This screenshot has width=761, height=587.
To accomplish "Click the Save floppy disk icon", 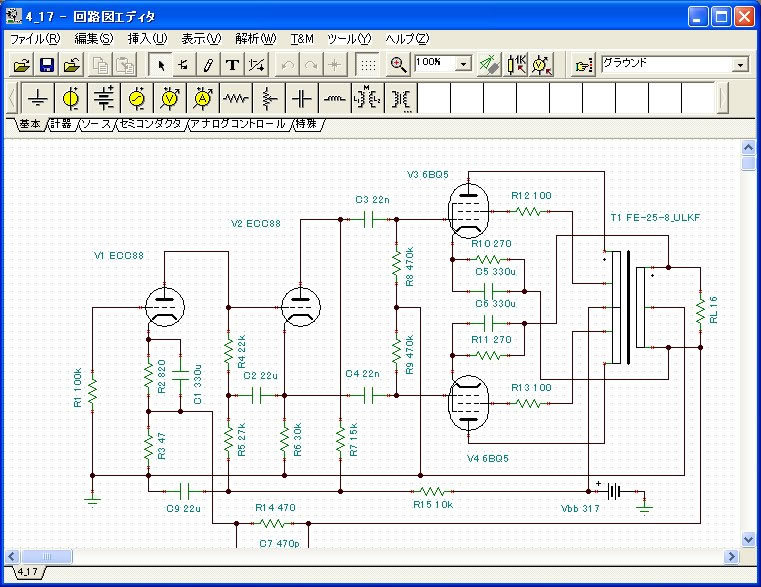I will click(x=46, y=65).
